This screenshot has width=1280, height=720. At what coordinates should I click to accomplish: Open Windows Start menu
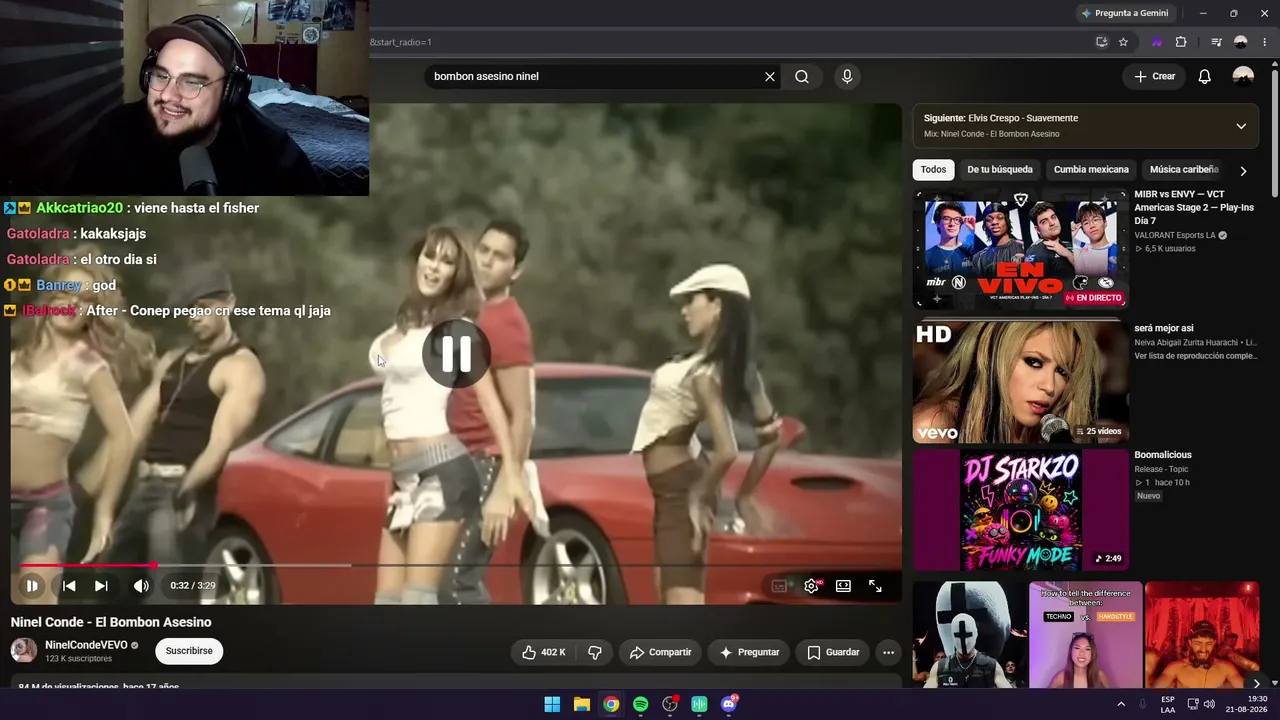click(552, 704)
